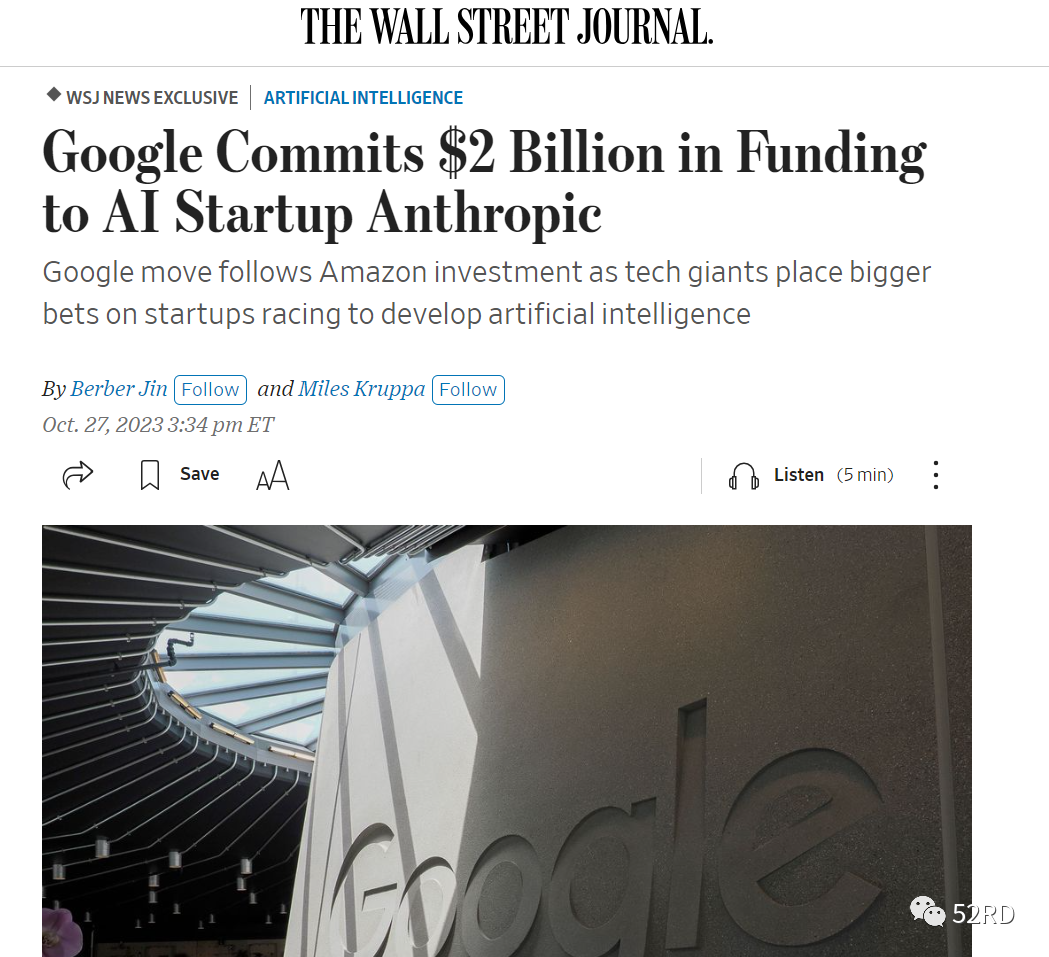Open the WSJ News Exclusive label
Screen dimensions: 1049x957
(x=152, y=98)
